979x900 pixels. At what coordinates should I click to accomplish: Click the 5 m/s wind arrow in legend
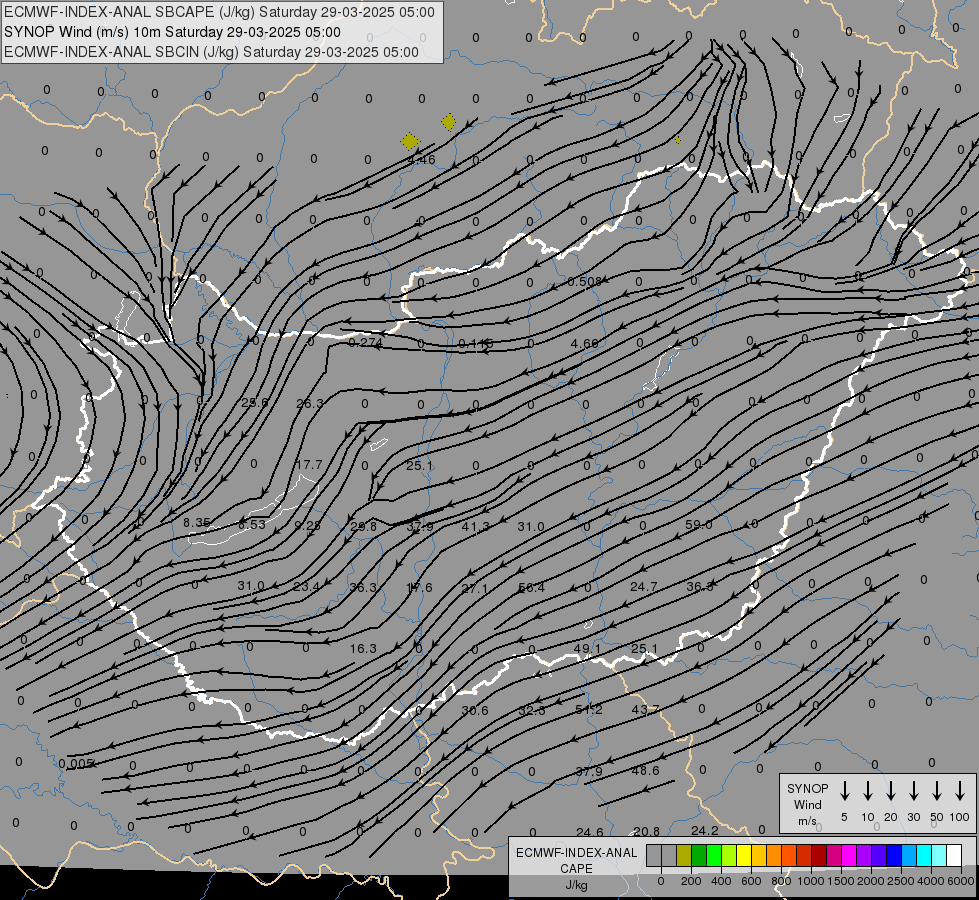point(844,791)
